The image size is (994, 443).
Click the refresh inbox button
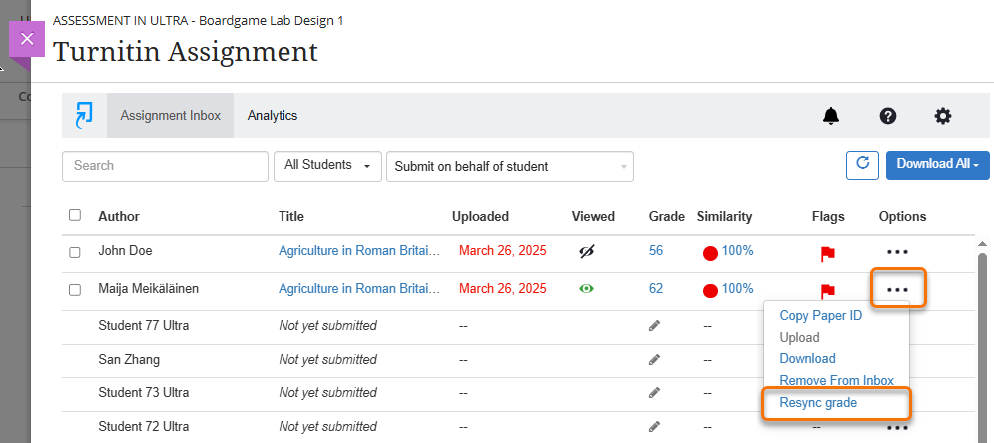click(x=861, y=165)
